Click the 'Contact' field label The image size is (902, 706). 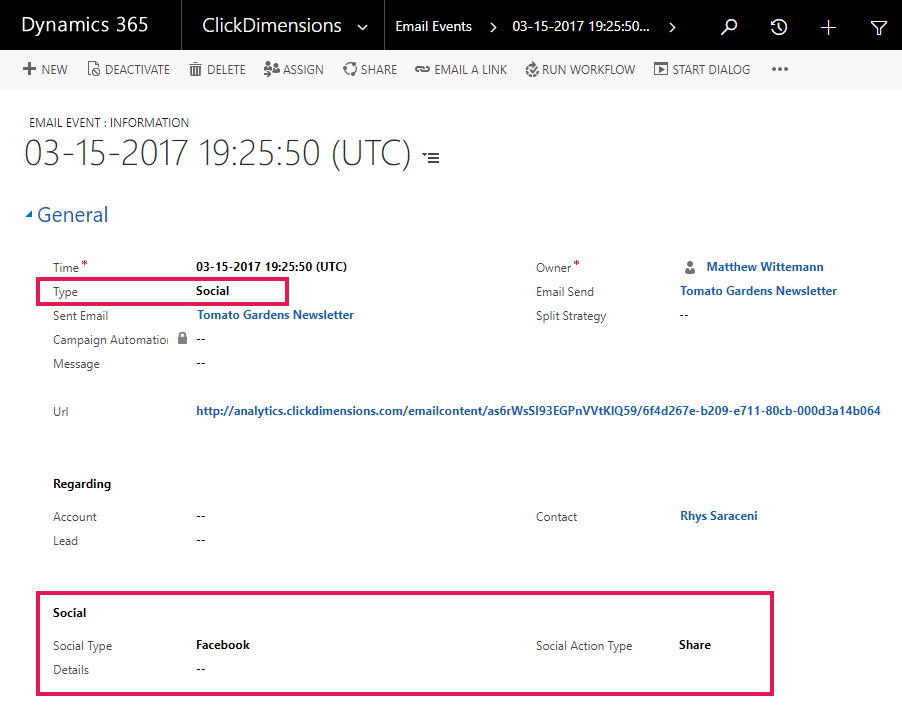pyautogui.click(x=556, y=517)
